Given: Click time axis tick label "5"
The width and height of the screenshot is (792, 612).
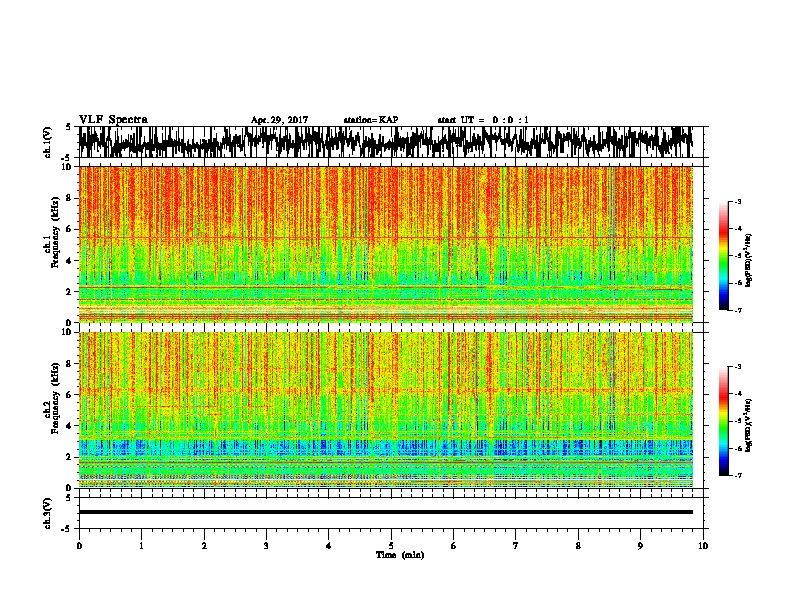Looking at the screenshot, I should (391, 546).
